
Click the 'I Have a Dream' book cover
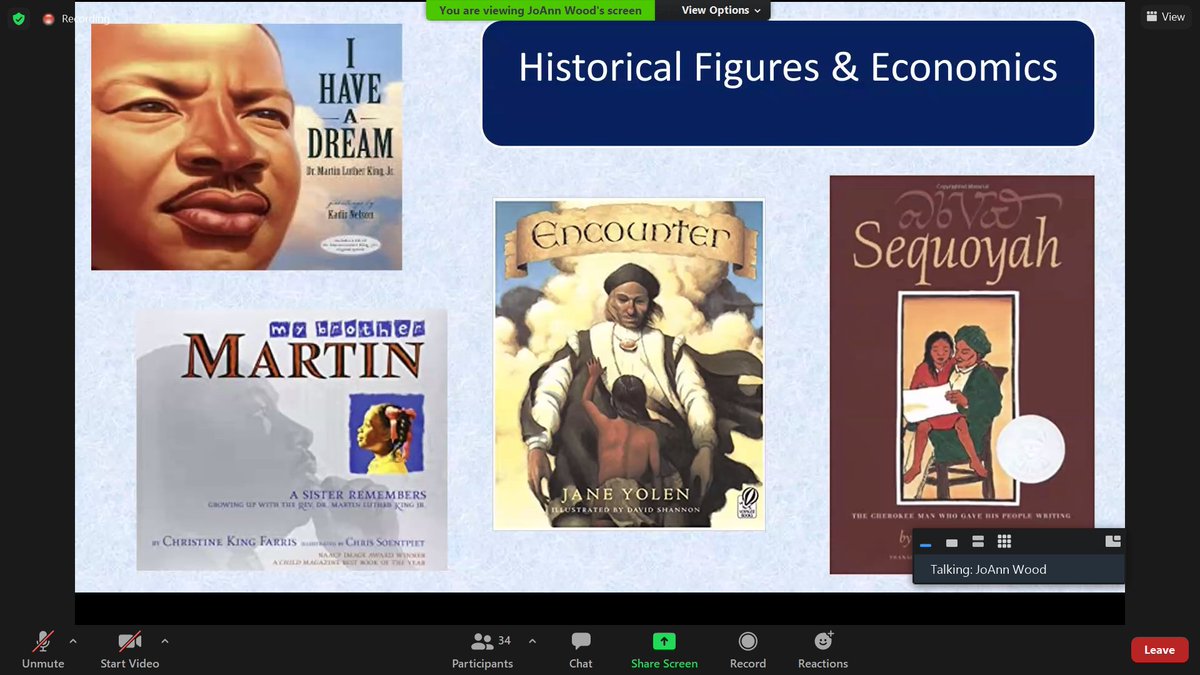point(247,147)
